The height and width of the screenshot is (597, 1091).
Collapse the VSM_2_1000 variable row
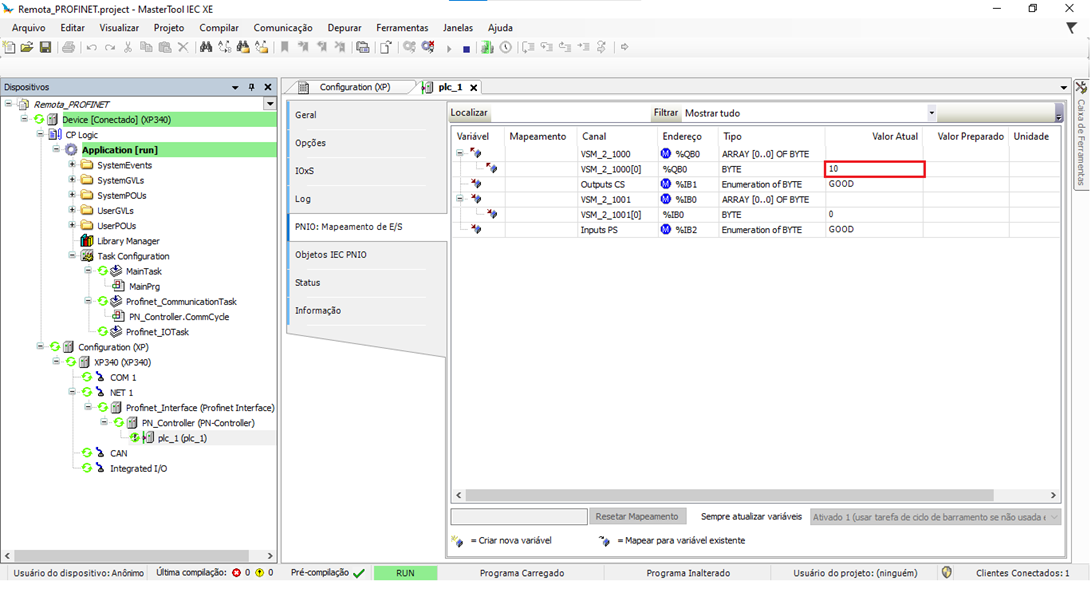pyautogui.click(x=459, y=154)
